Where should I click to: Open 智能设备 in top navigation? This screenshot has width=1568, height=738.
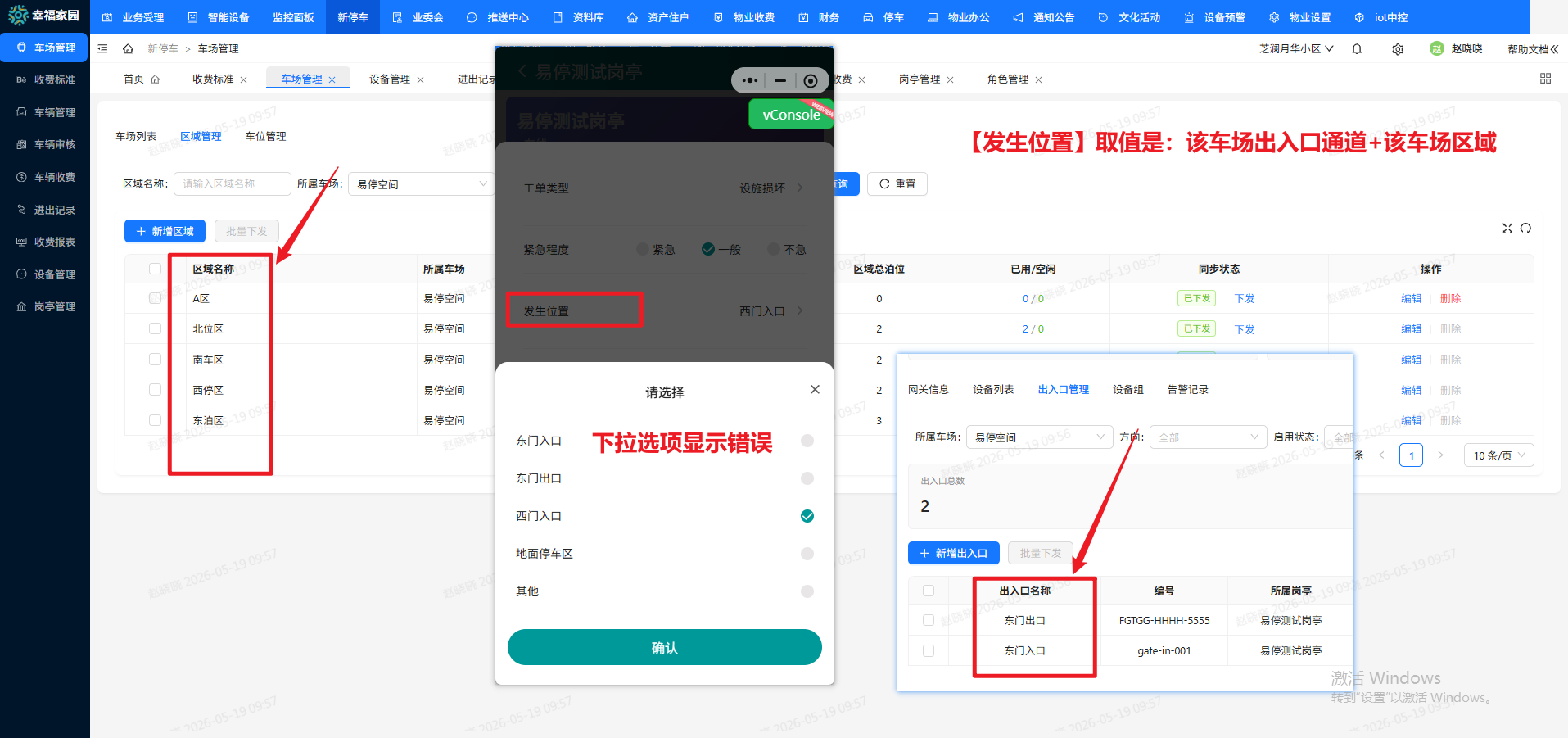tap(219, 17)
